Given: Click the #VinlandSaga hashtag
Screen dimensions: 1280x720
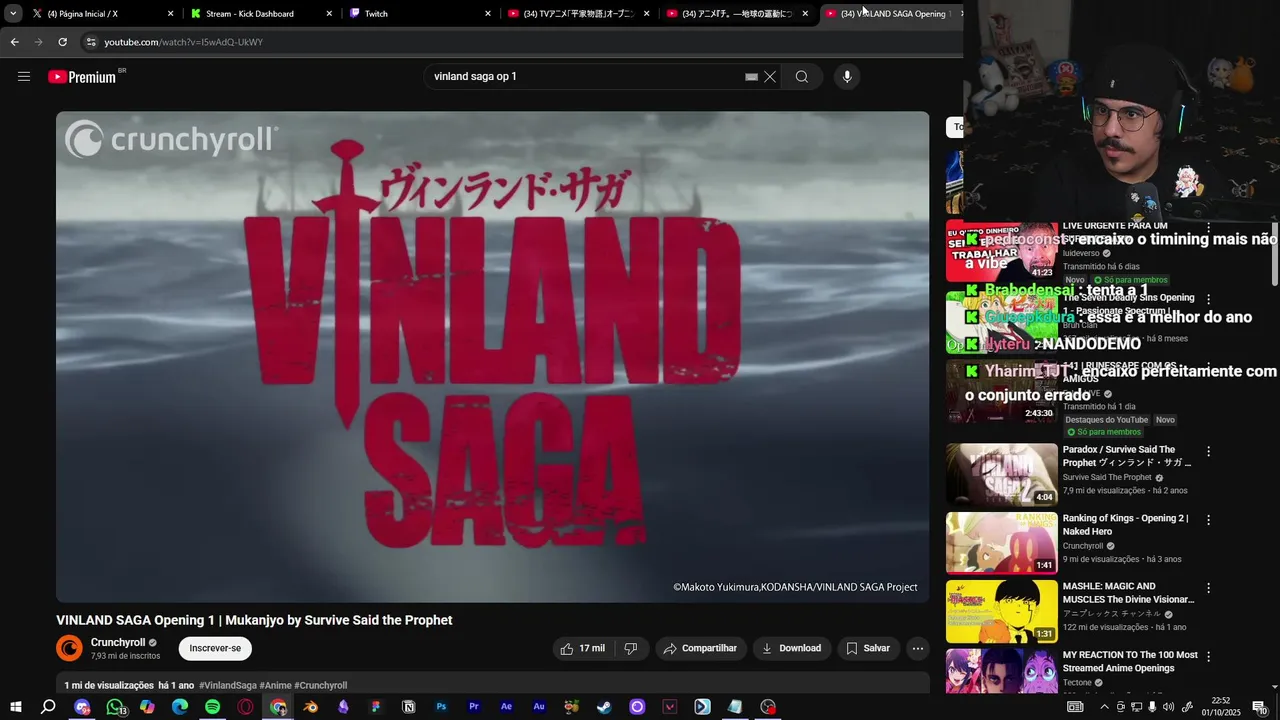Looking at the screenshot, I should (x=228, y=685).
